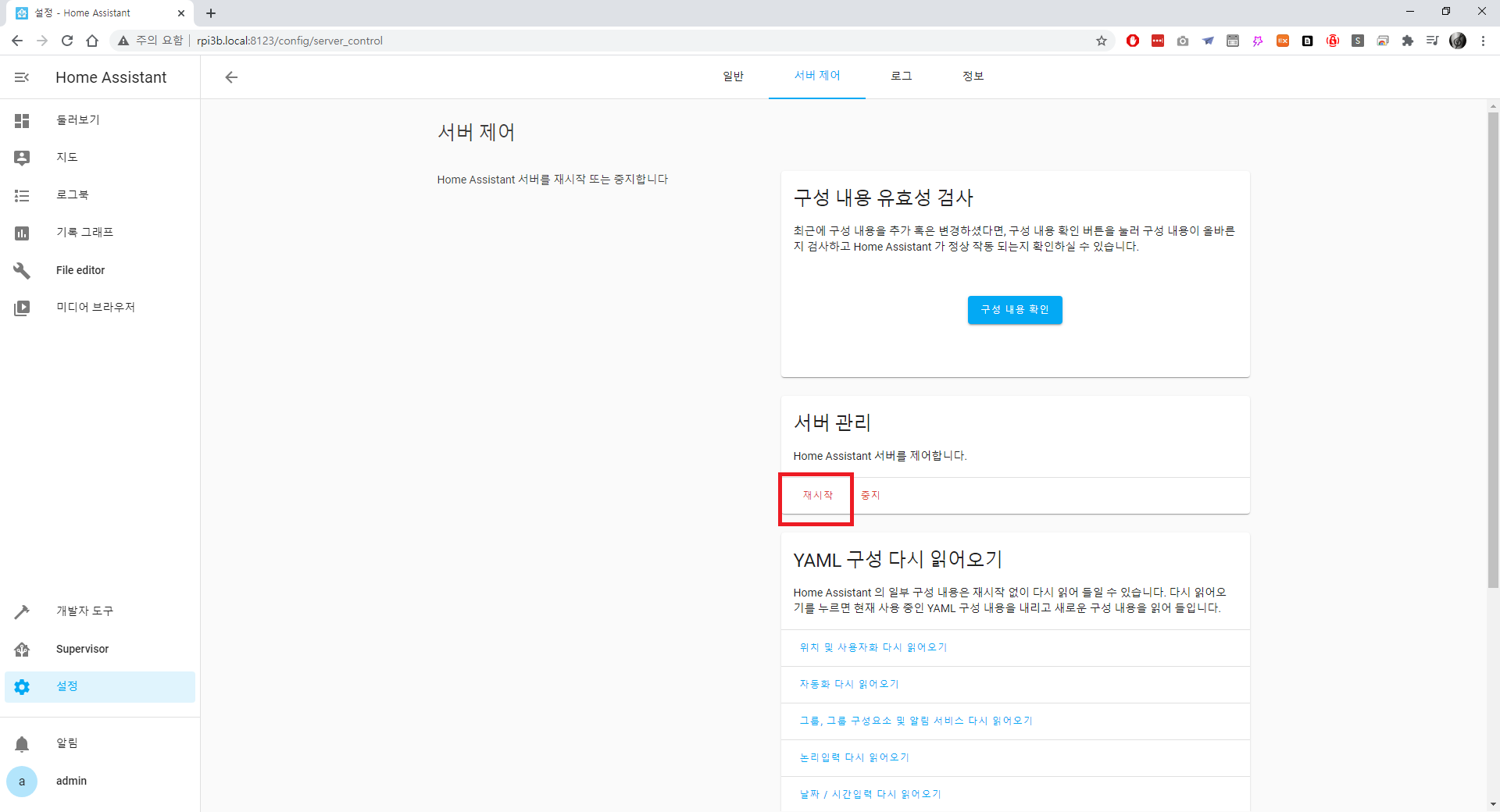Viewport: 1500px width, 812px height.
Task: Click 재시작 to restart the server
Action: tap(818, 496)
